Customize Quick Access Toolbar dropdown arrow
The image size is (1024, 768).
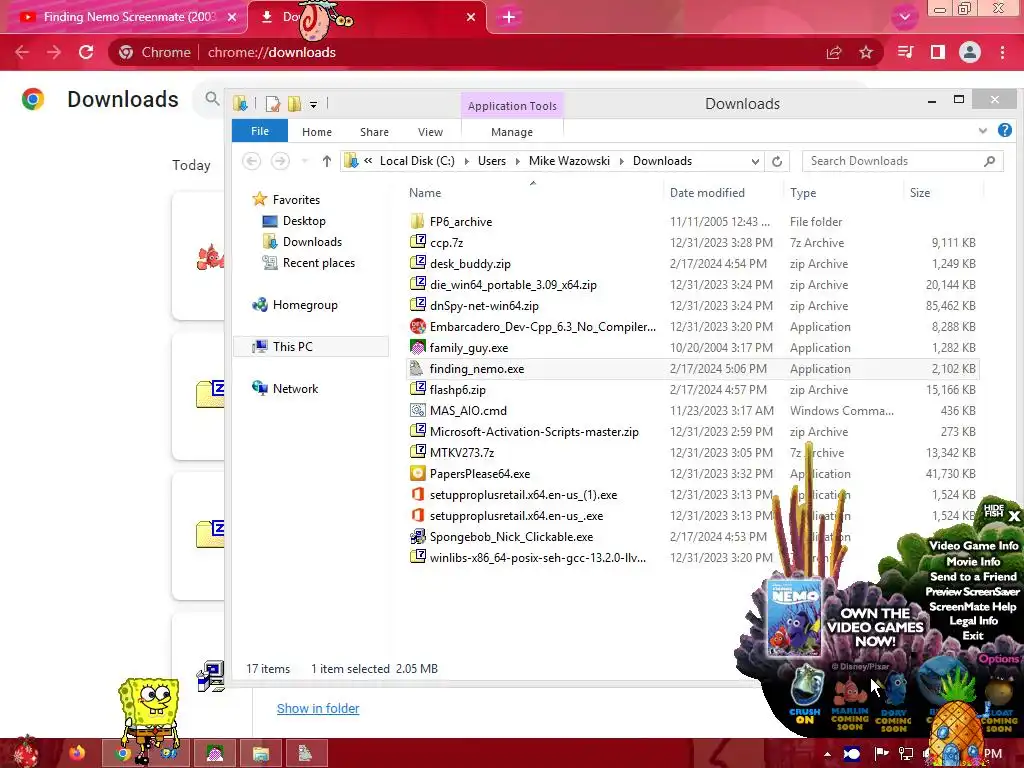313,104
